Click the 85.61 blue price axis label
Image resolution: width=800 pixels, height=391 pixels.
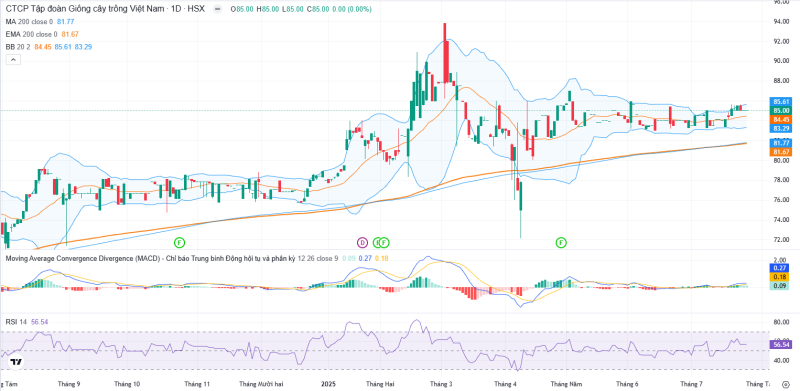pyautogui.click(x=781, y=102)
